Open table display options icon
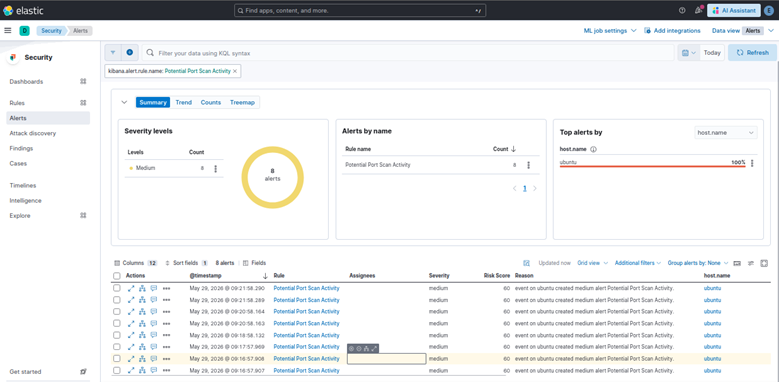 tap(751, 263)
